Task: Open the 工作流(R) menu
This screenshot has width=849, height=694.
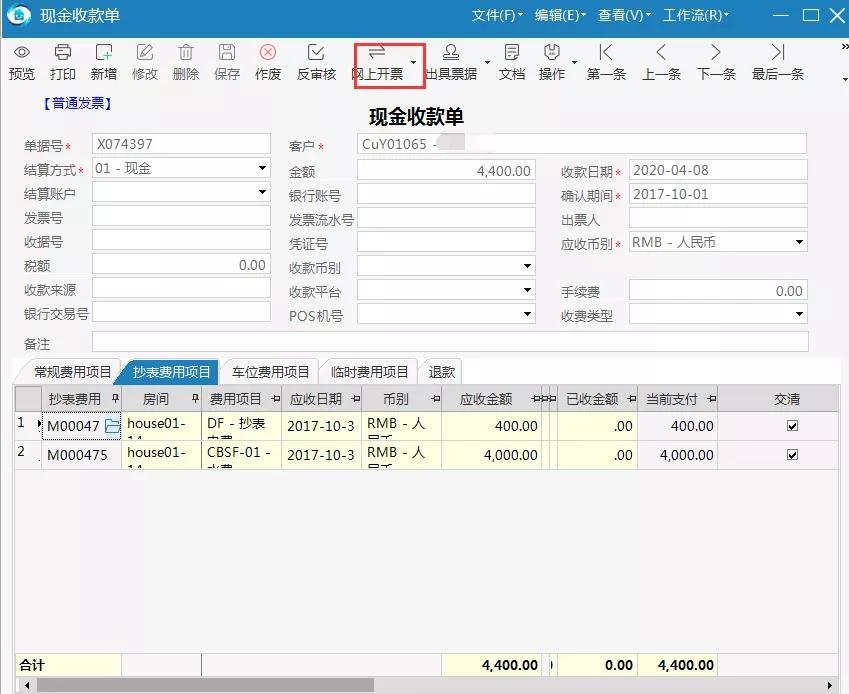Action: click(696, 15)
